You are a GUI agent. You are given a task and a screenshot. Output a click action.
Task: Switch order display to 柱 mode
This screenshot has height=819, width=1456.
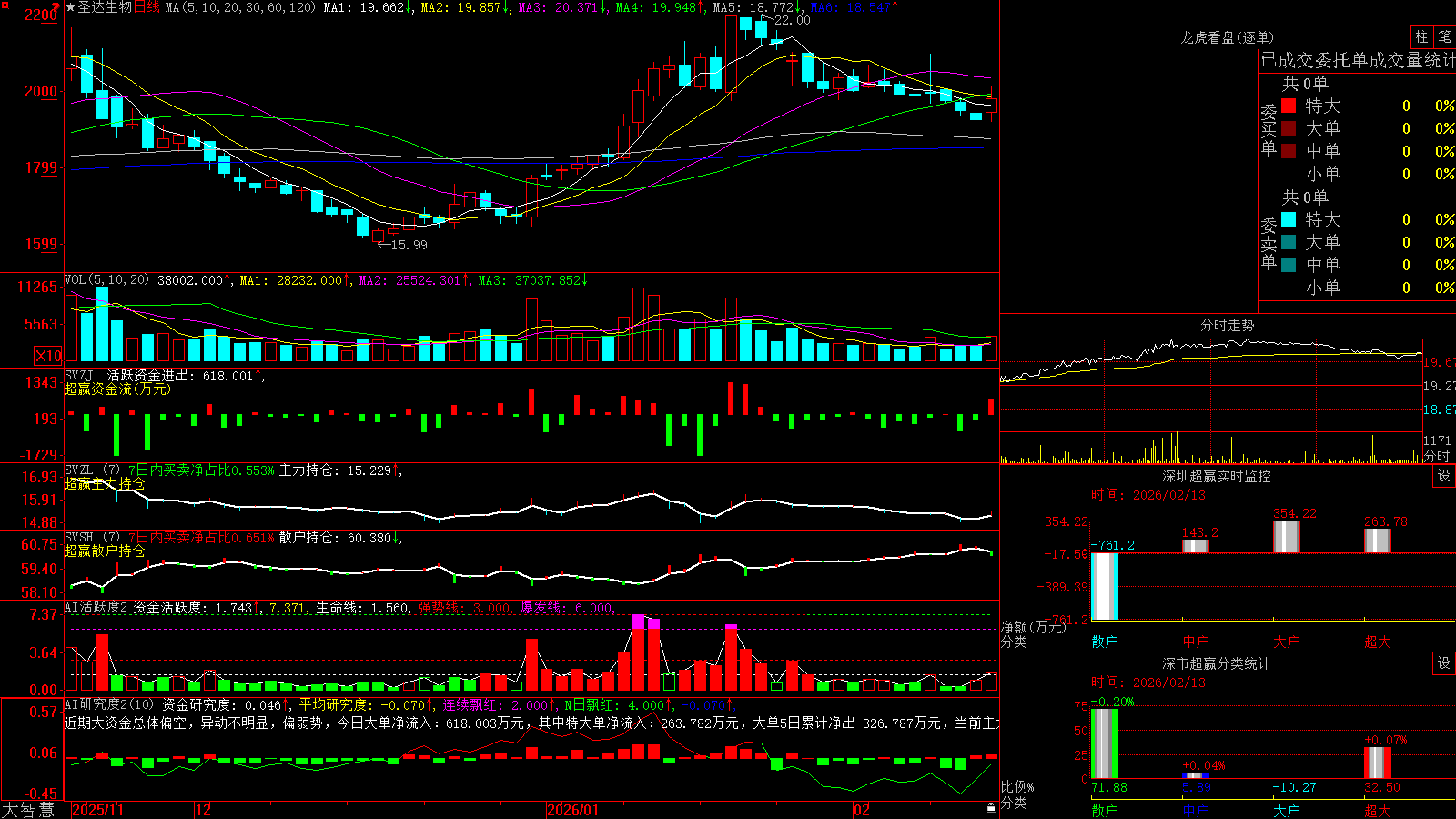pyautogui.click(x=1421, y=36)
